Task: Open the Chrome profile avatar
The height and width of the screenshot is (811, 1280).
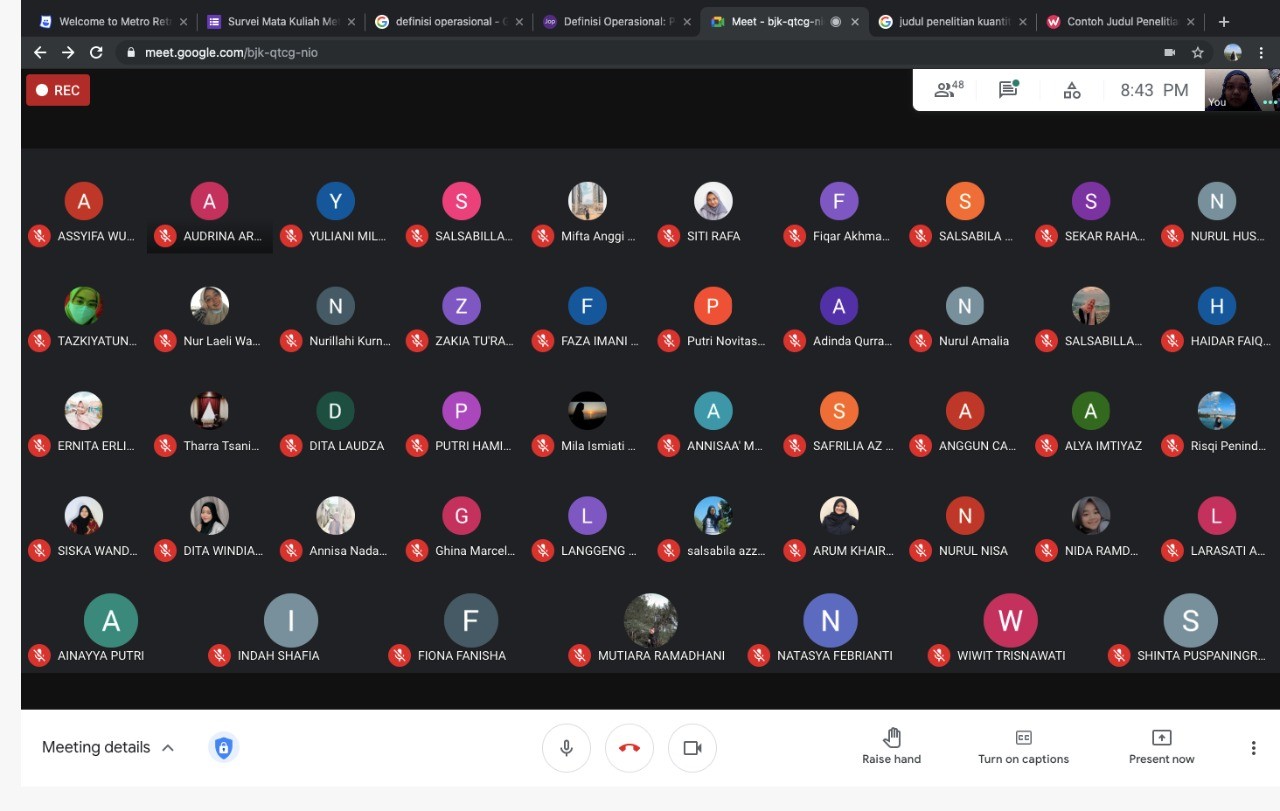Action: click(x=1233, y=52)
